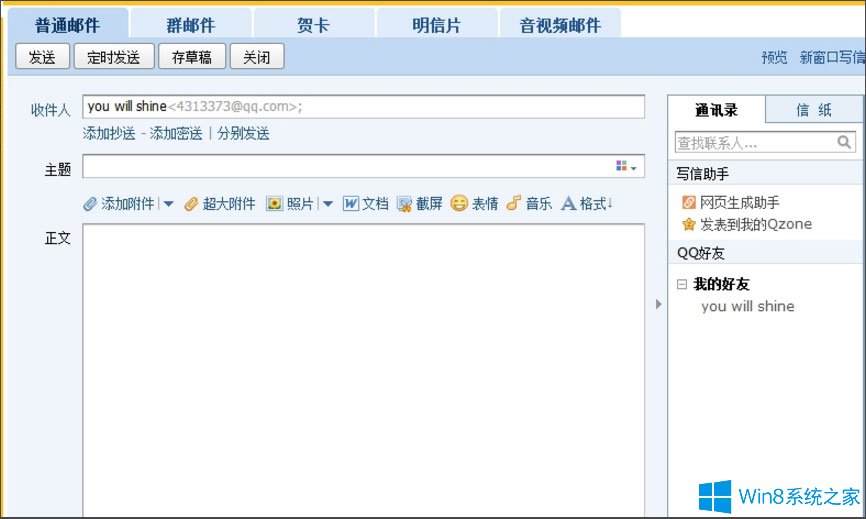Click in the 收件人 recipient field

click(x=363, y=107)
